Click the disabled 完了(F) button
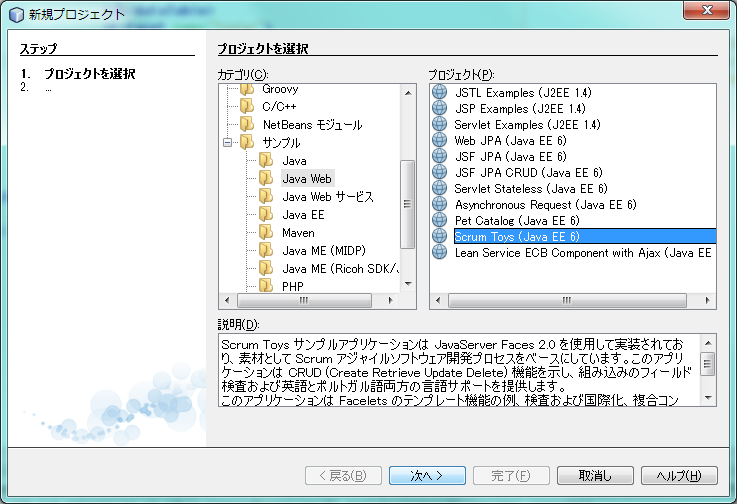The height and width of the screenshot is (504, 737). point(511,475)
